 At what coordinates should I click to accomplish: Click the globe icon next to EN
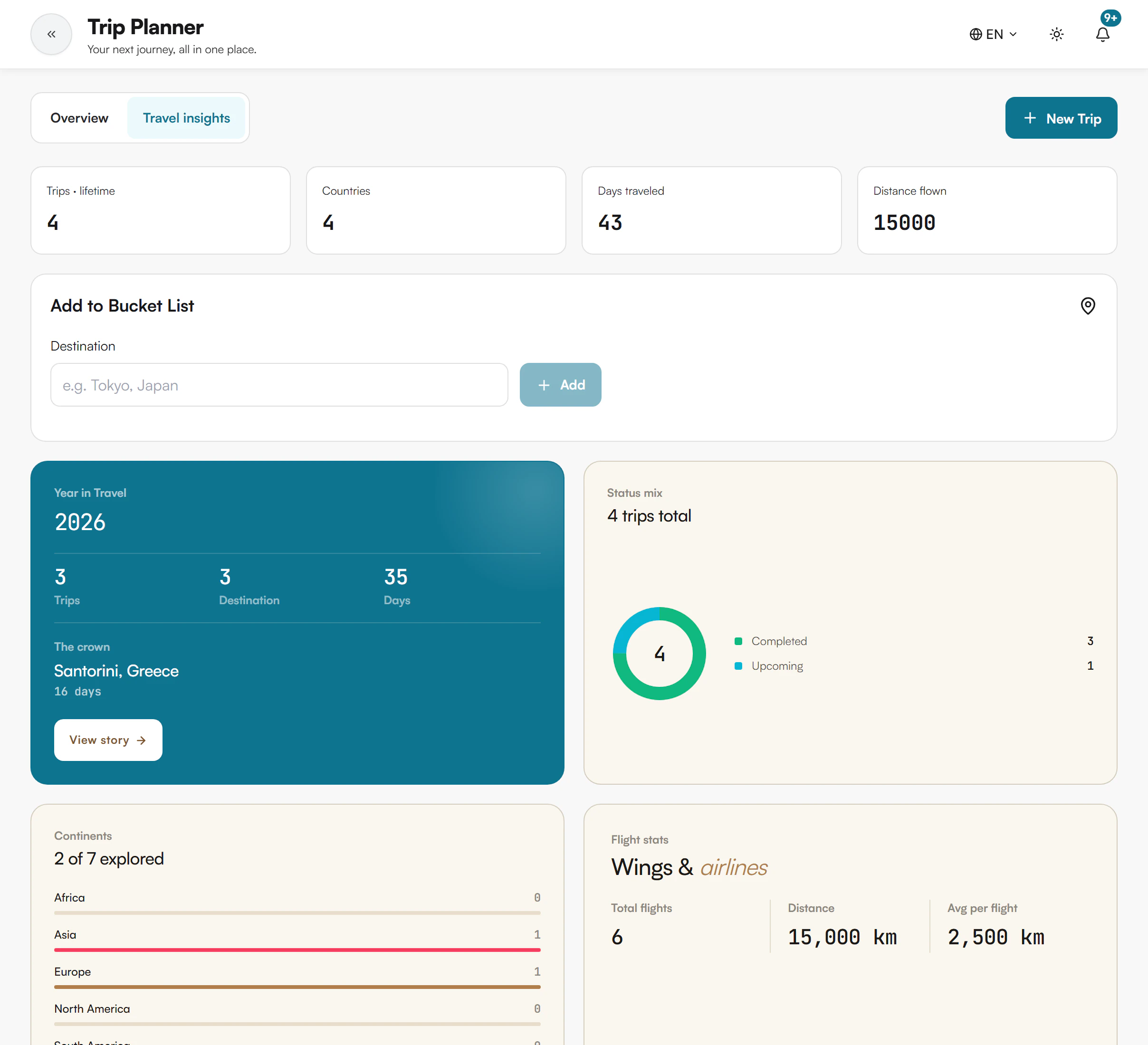tap(976, 34)
